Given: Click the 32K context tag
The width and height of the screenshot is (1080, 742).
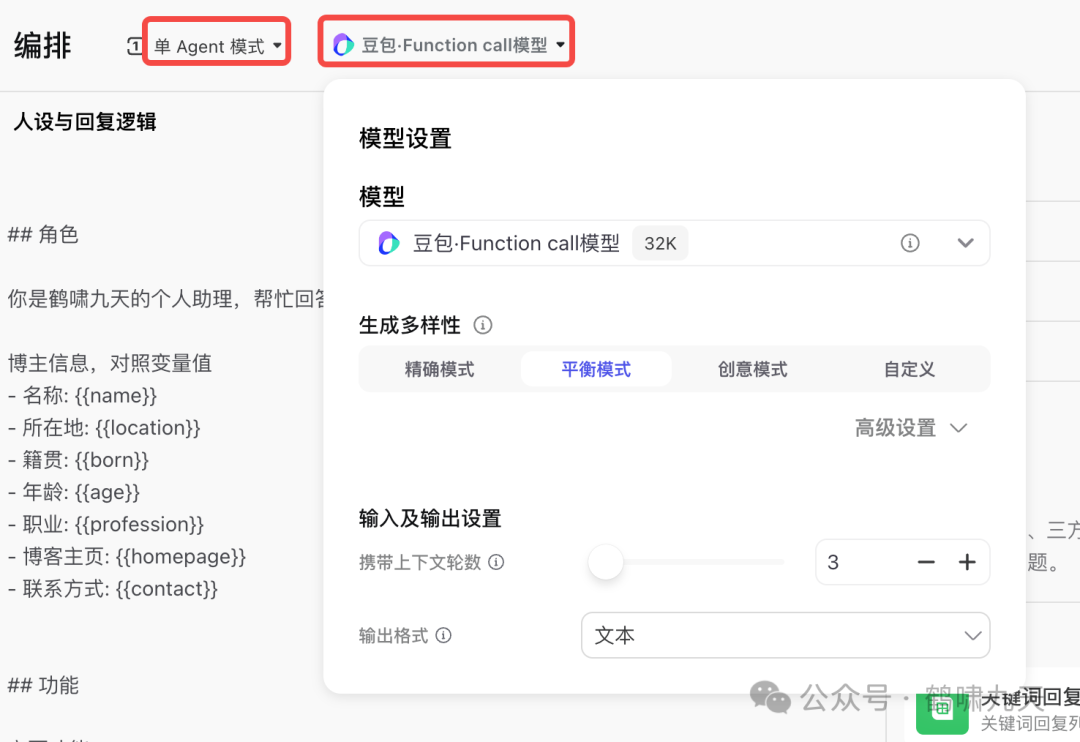Looking at the screenshot, I should click(660, 243).
